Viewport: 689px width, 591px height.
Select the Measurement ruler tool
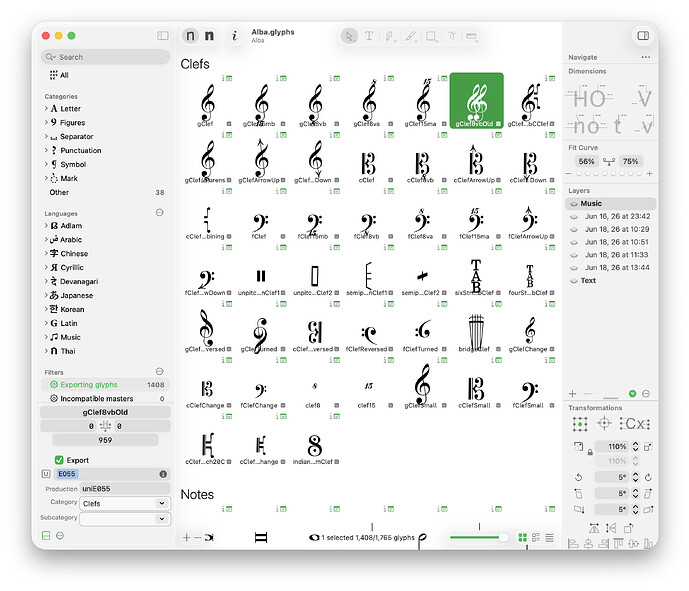pyautogui.click(x=471, y=36)
